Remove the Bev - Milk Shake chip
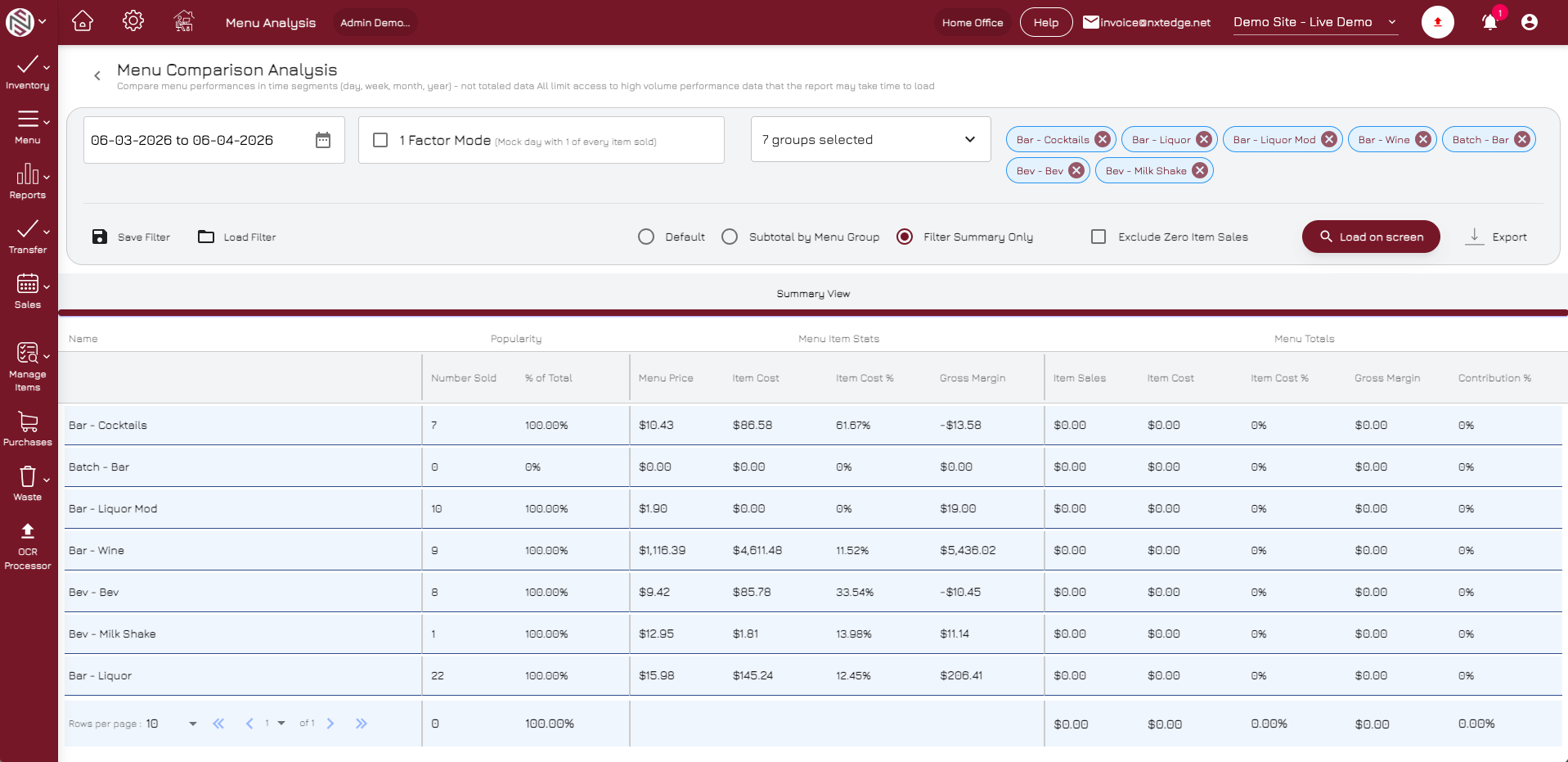 click(1200, 170)
